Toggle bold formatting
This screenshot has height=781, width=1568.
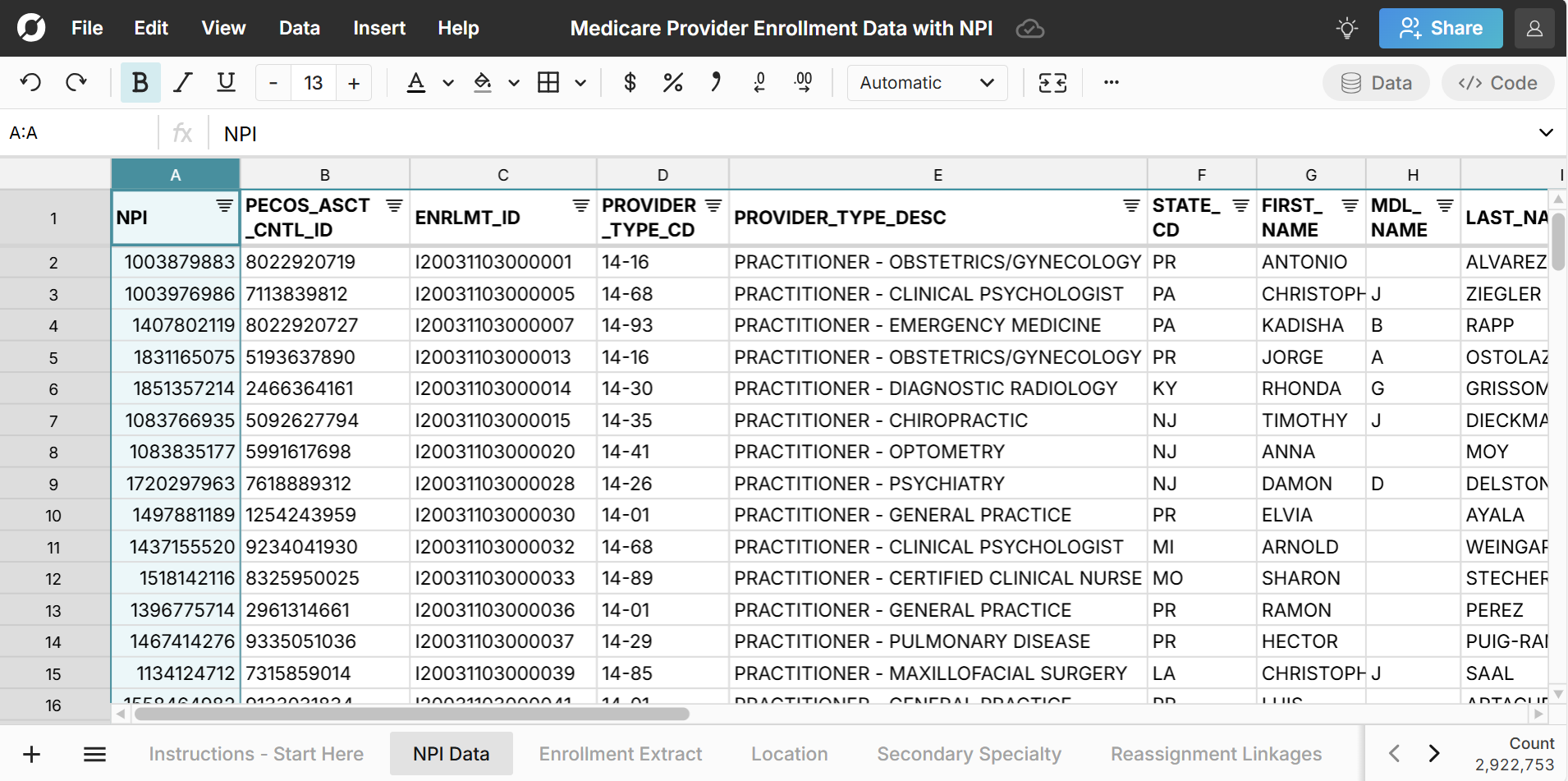point(140,82)
